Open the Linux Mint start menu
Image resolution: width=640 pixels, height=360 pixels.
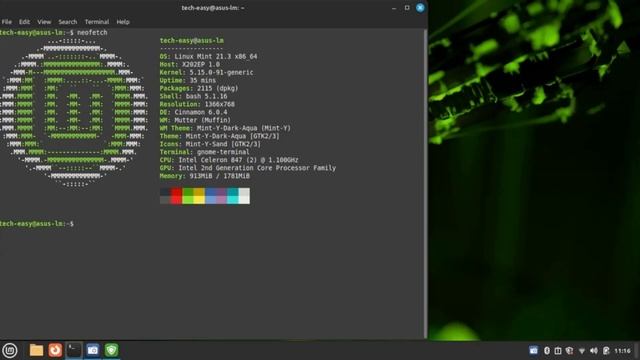[10, 350]
